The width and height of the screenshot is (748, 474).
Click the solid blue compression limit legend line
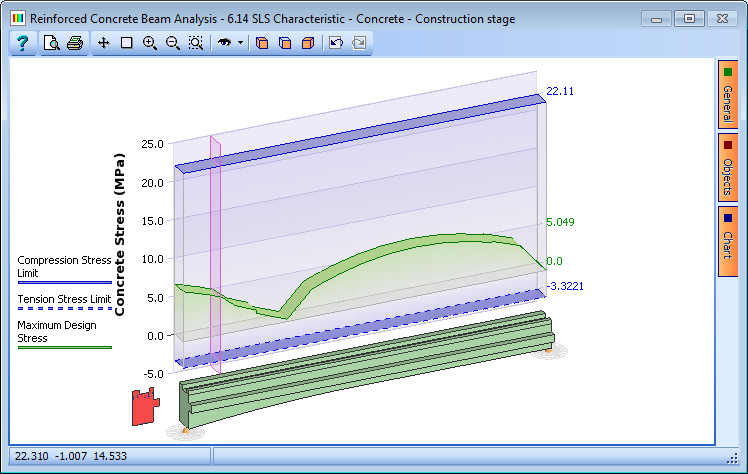(64, 283)
